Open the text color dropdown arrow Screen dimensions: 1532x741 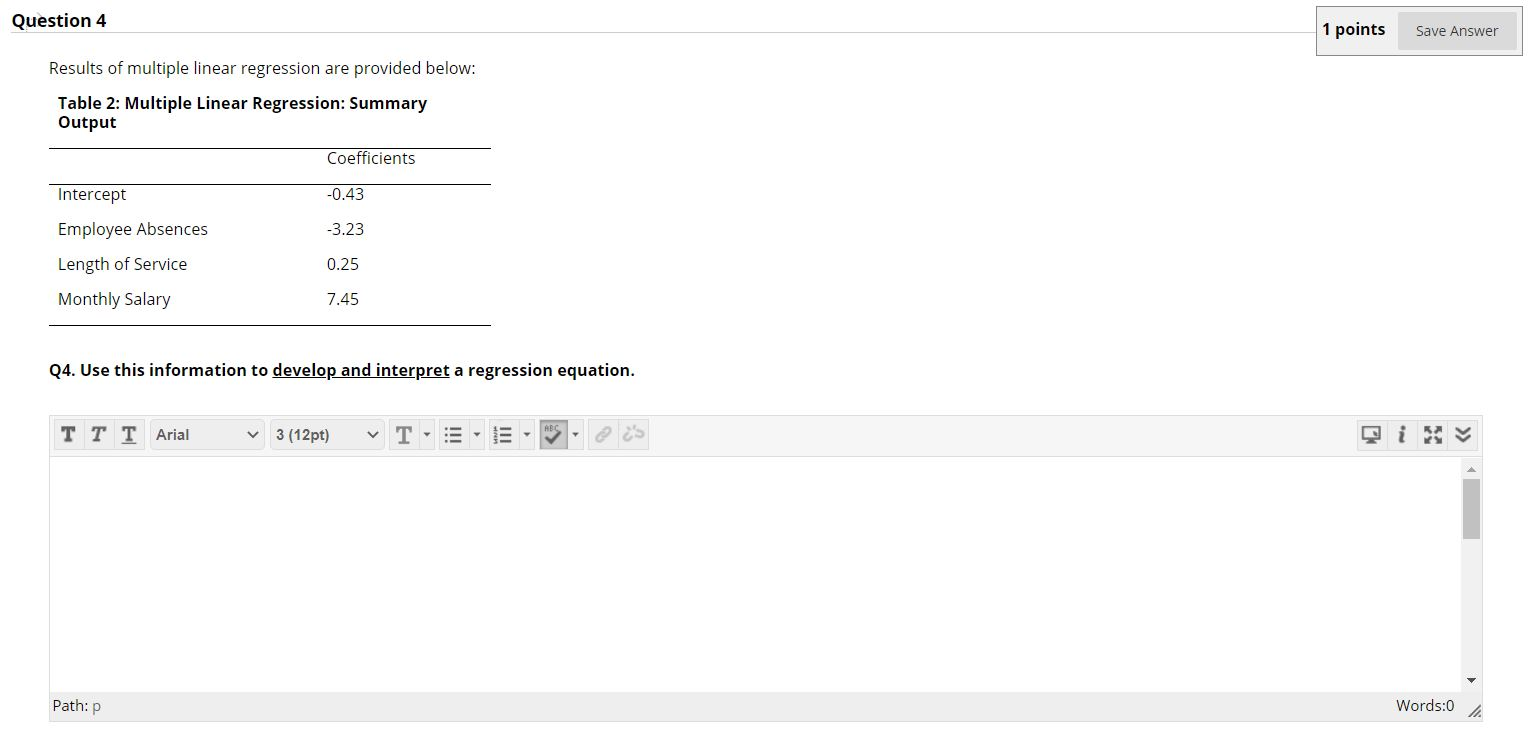(426, 434)
